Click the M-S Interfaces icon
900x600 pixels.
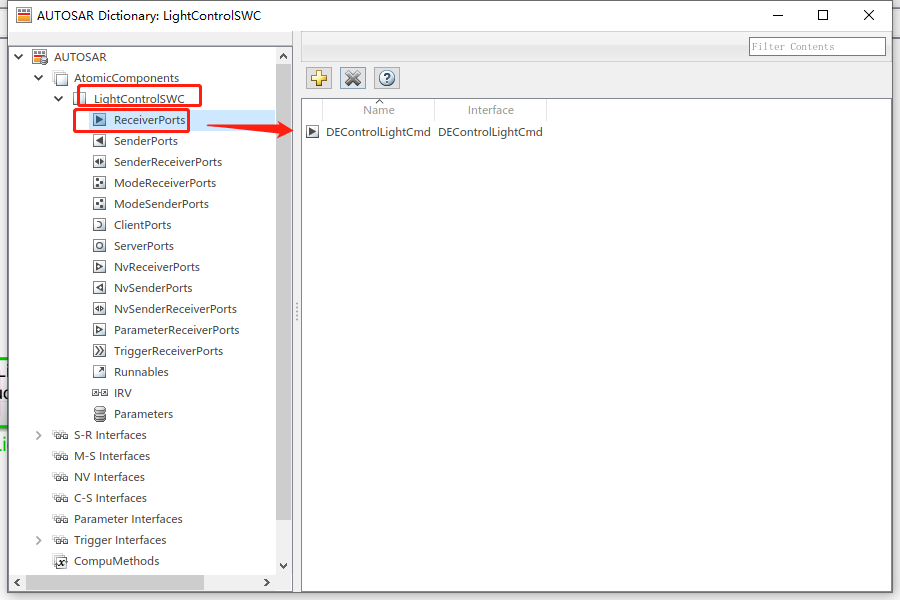[60, 456]
